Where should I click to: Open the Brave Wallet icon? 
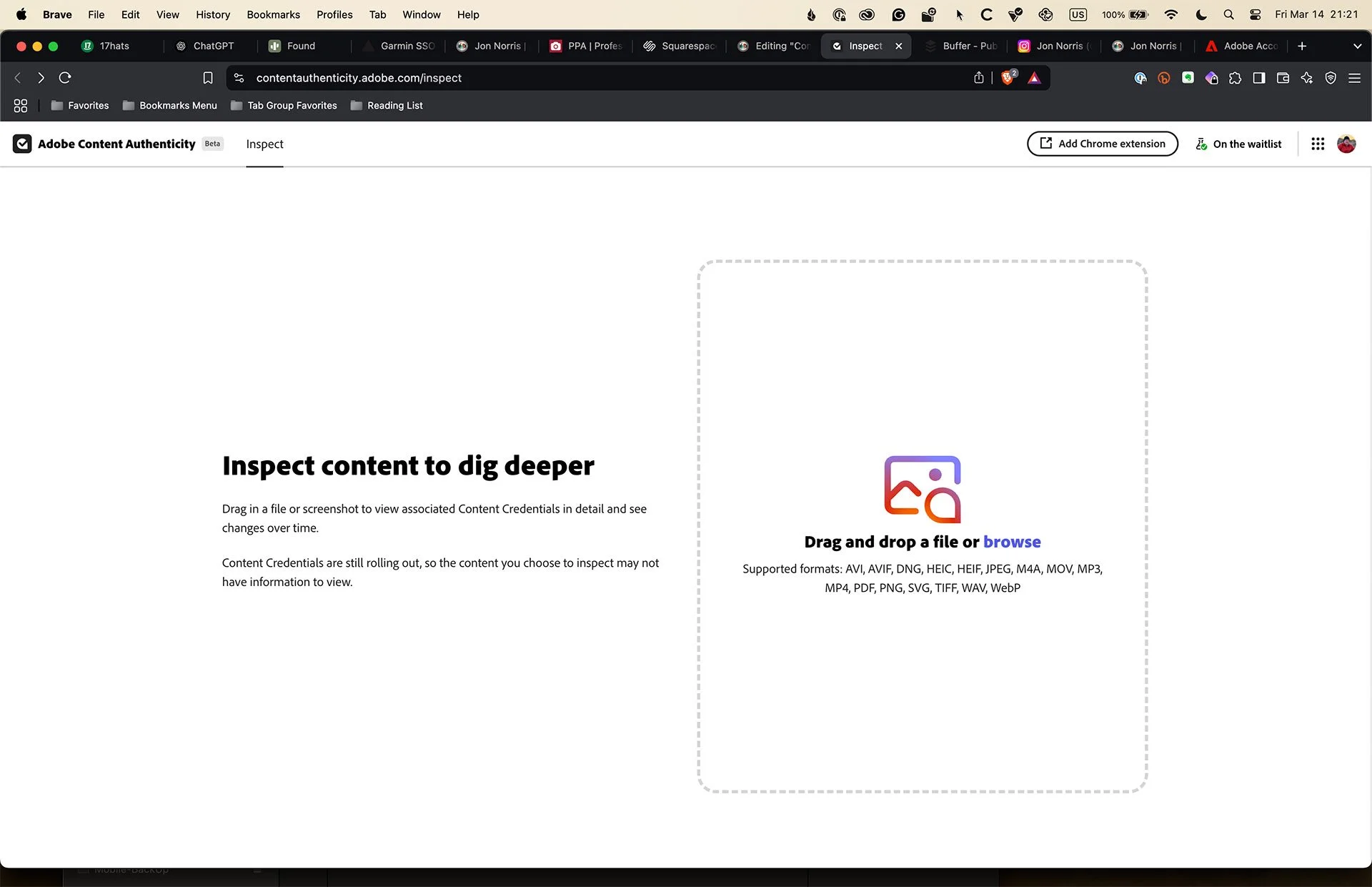coord(1283,78)
